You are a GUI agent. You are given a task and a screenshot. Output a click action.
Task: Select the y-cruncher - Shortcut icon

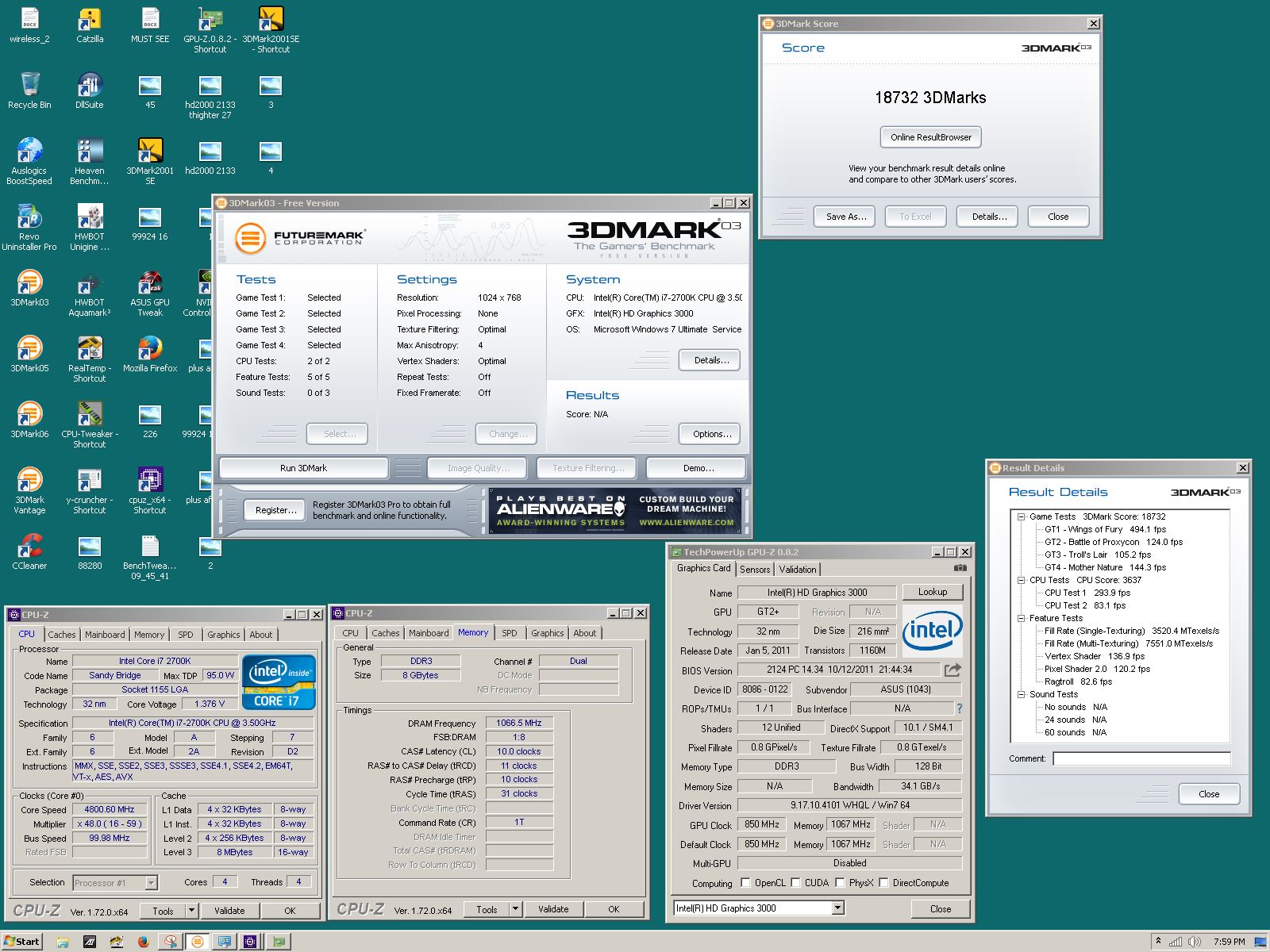click(x=90, y=491)
